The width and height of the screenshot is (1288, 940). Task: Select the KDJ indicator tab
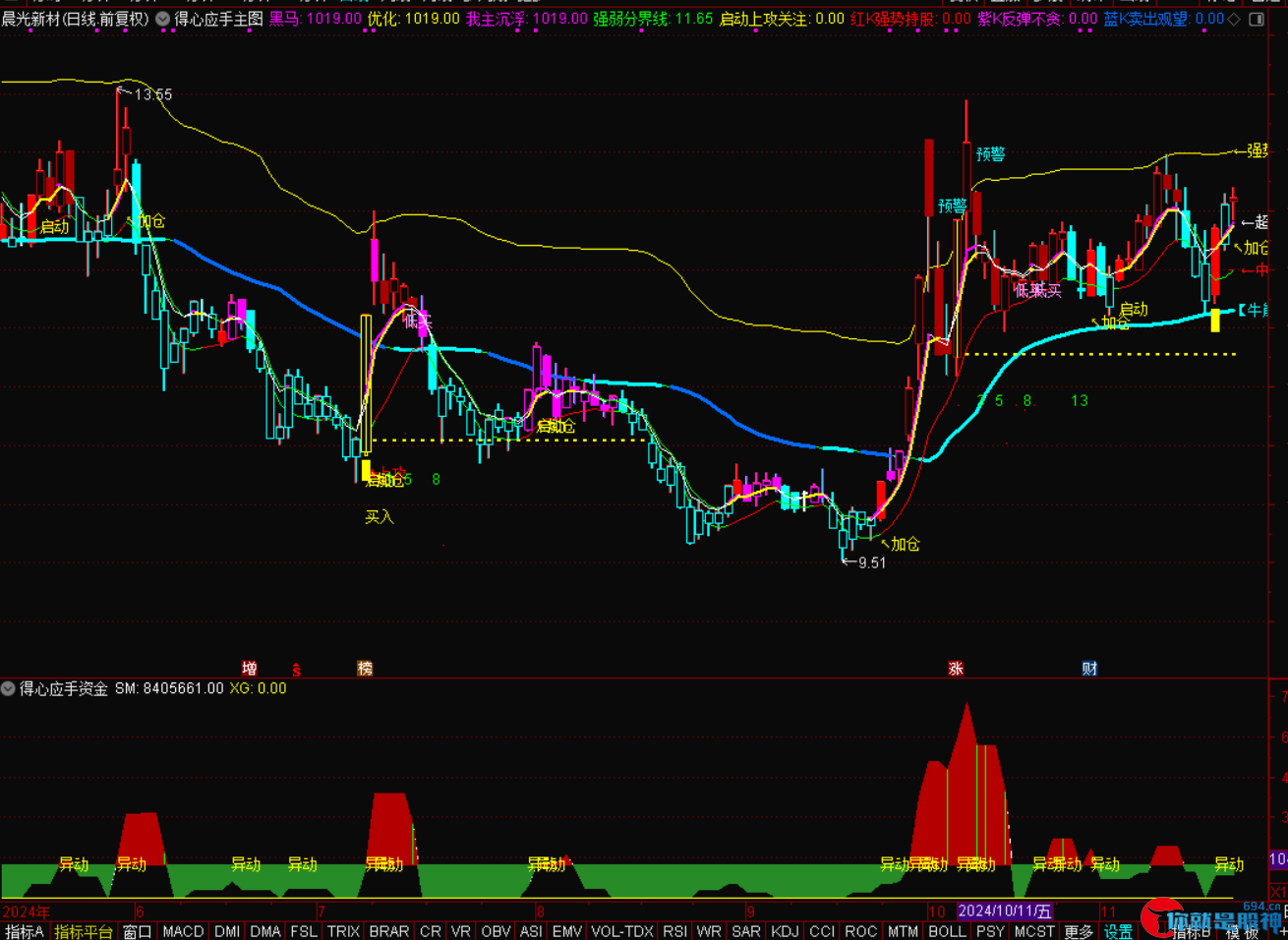(785, 931)
